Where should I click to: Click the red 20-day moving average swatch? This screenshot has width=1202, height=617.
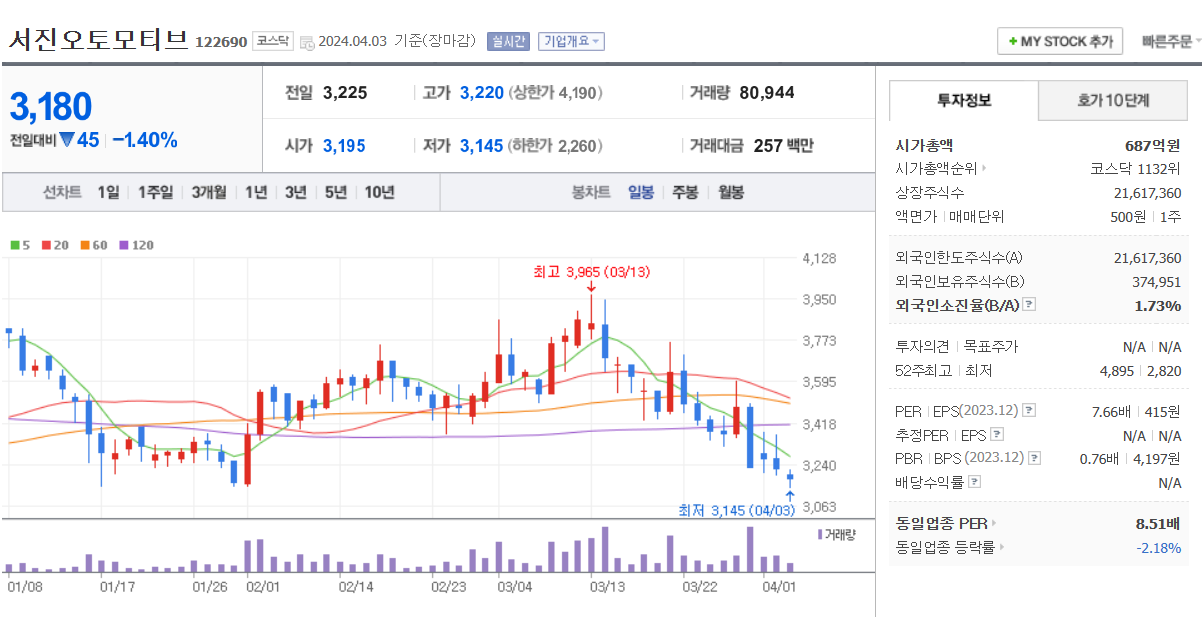(x=46, y=245)
